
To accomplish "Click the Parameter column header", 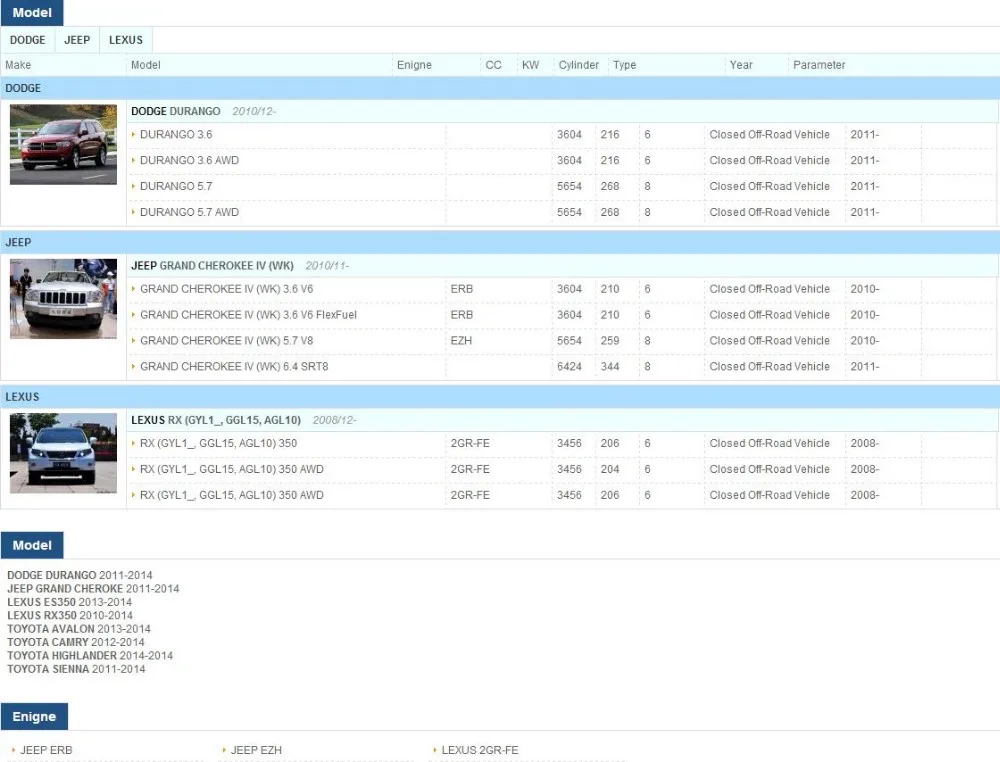I will (x=819, y=65).
